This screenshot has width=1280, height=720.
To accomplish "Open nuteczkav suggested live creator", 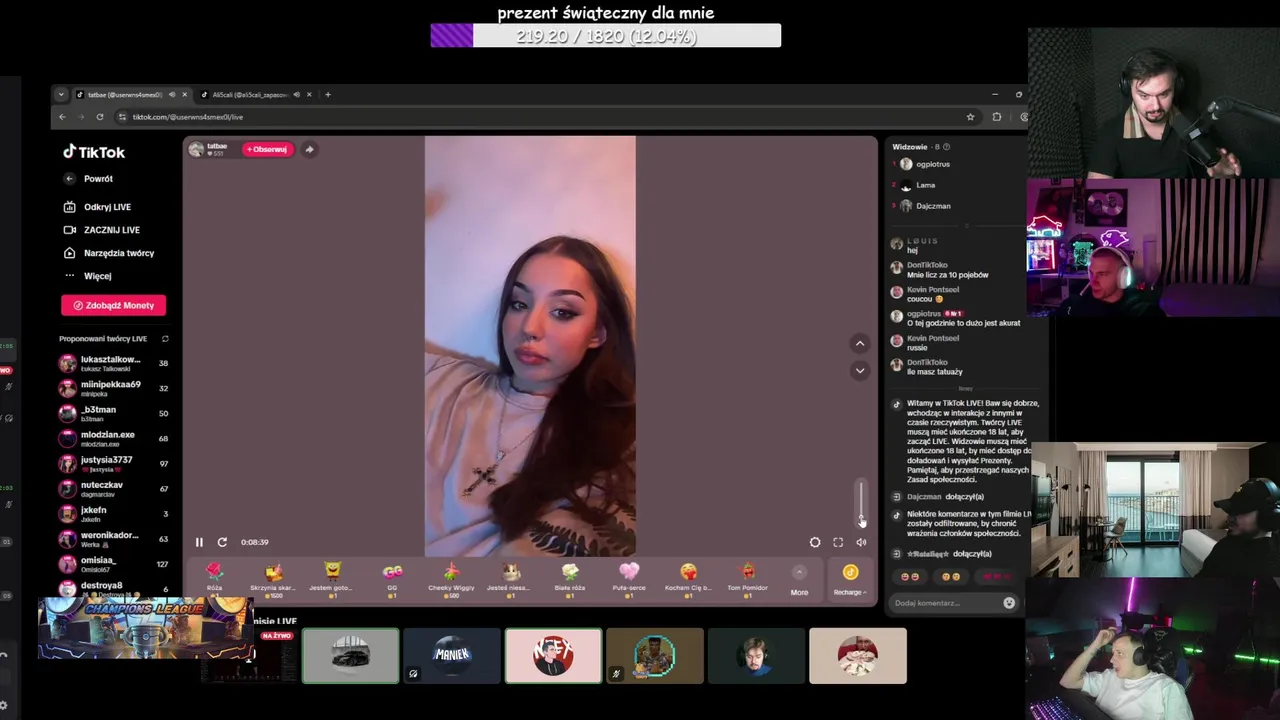I will pyautogui.click(x=113, y=488).
